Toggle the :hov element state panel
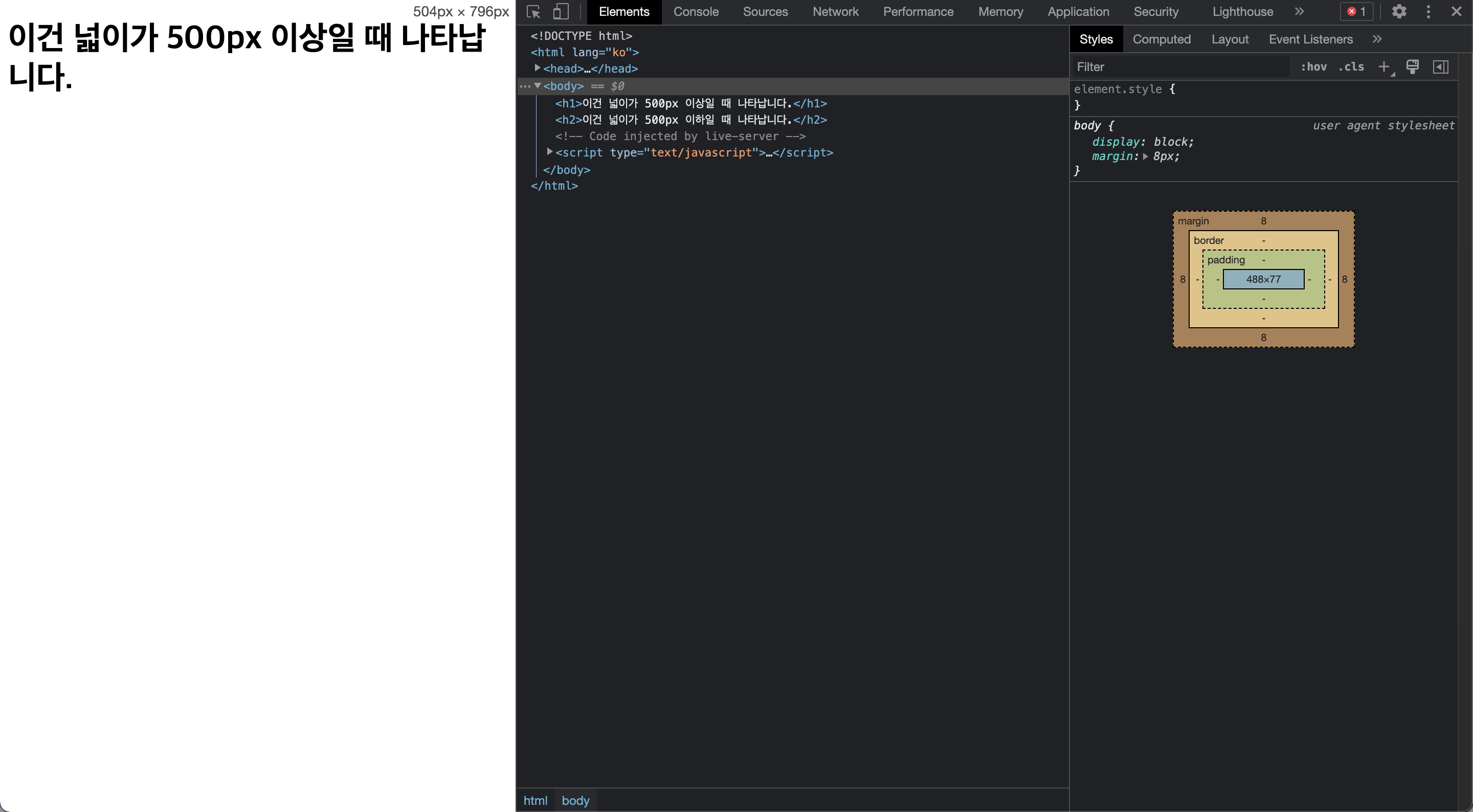 (1313, 67)
